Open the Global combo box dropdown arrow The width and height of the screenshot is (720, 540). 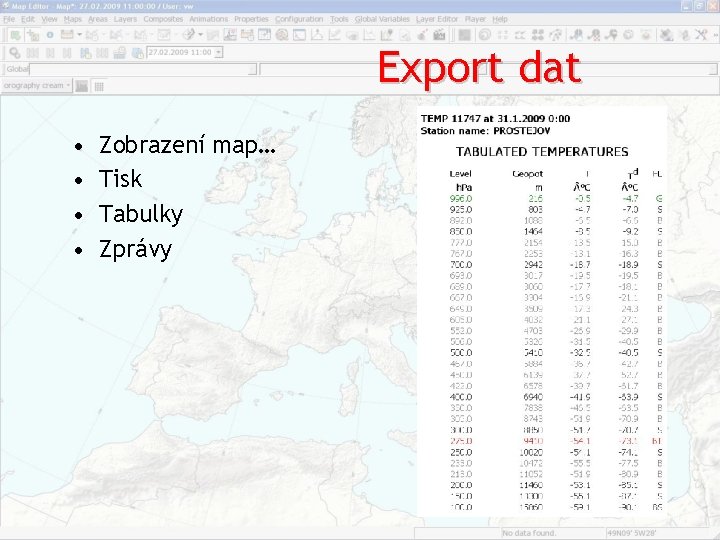[252, 69]
